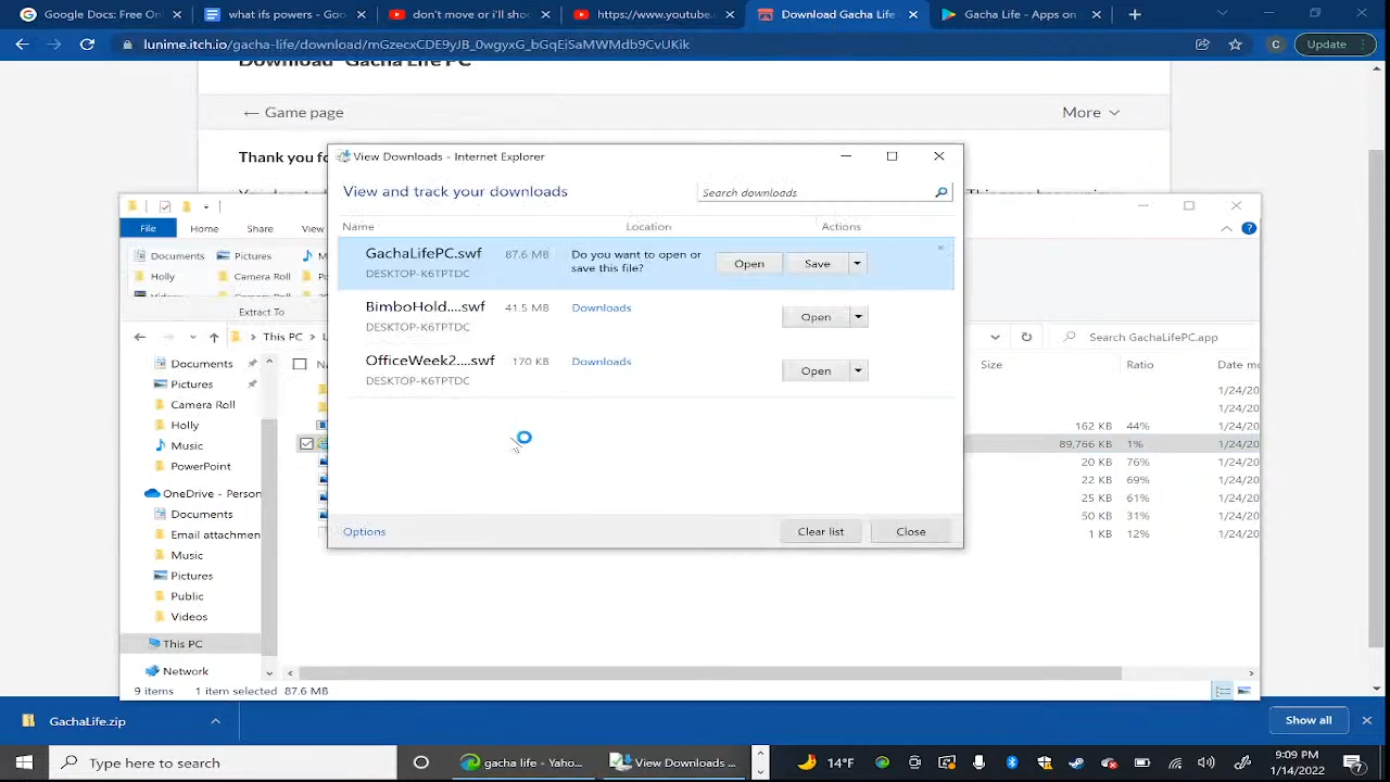Open the battery tray icon

(x=1142, y=762)
